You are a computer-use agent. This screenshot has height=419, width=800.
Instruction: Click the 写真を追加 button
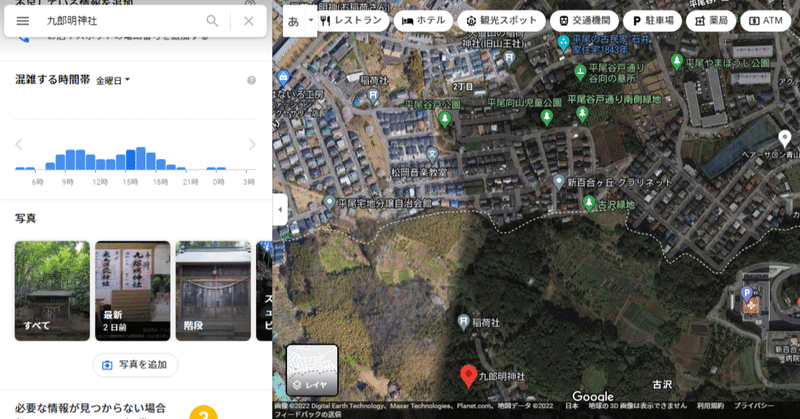coord(135,365)
